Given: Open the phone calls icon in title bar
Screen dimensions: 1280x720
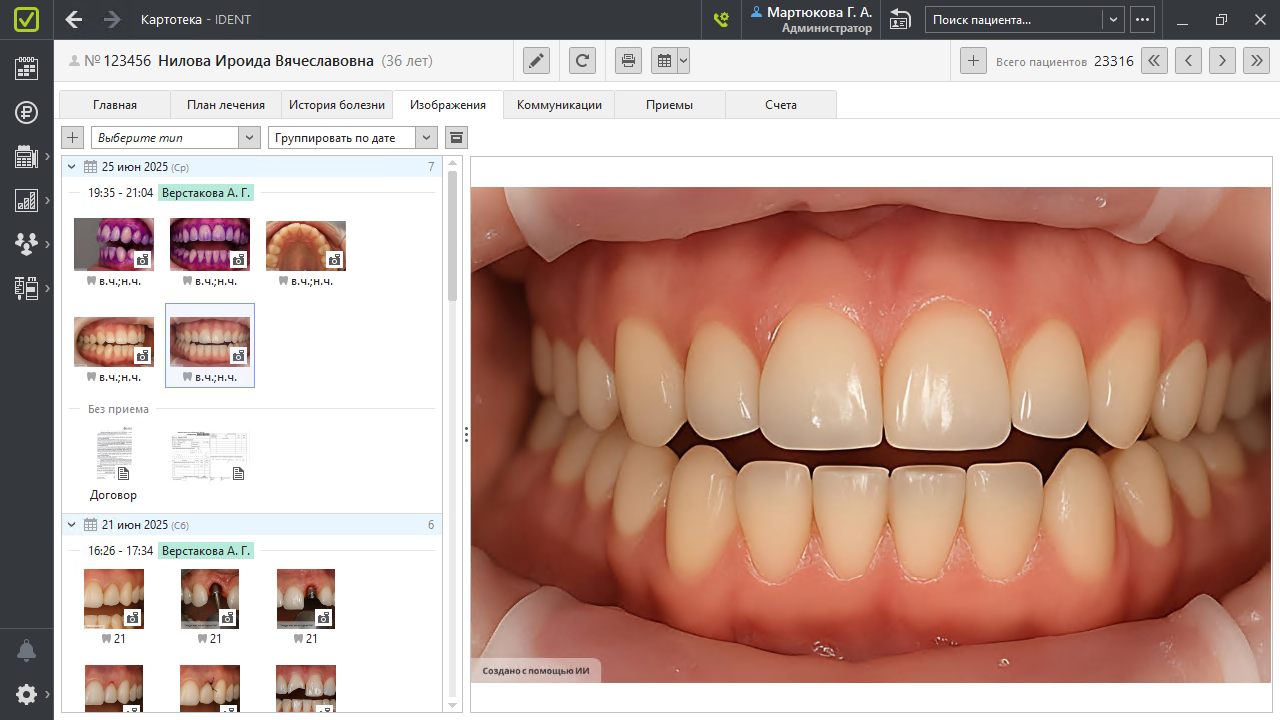Looking at the screenshot, I should click(720, 19).
